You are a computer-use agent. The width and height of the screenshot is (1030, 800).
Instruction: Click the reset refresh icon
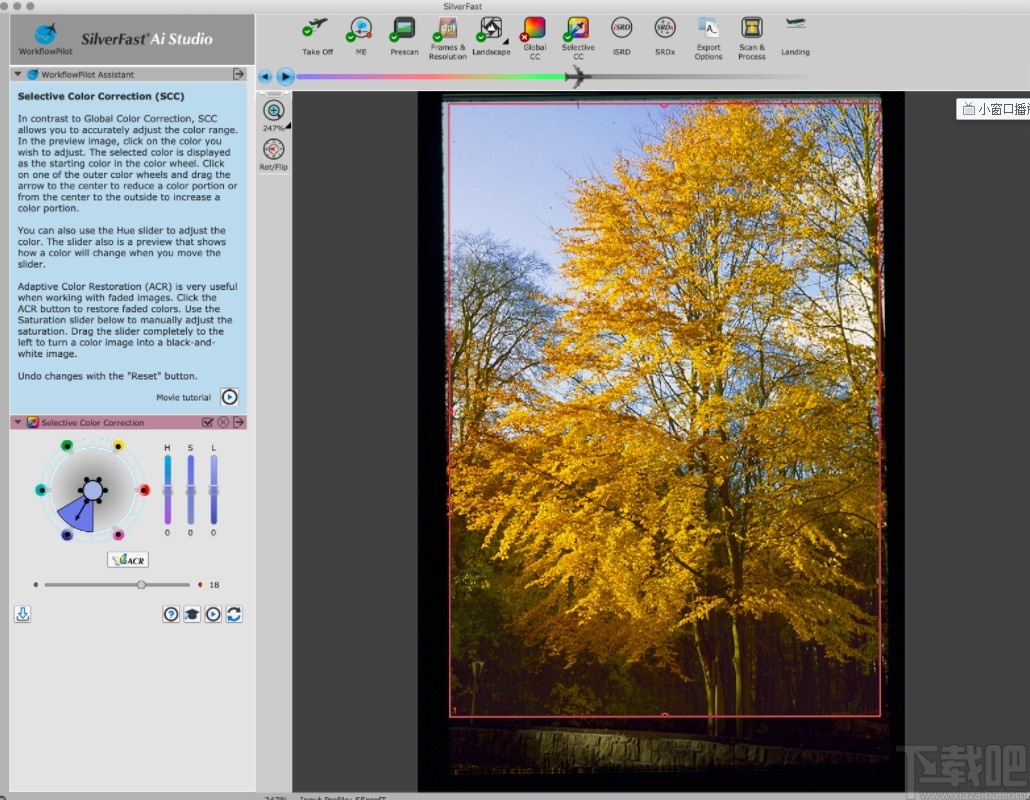[x=234, y=614]
